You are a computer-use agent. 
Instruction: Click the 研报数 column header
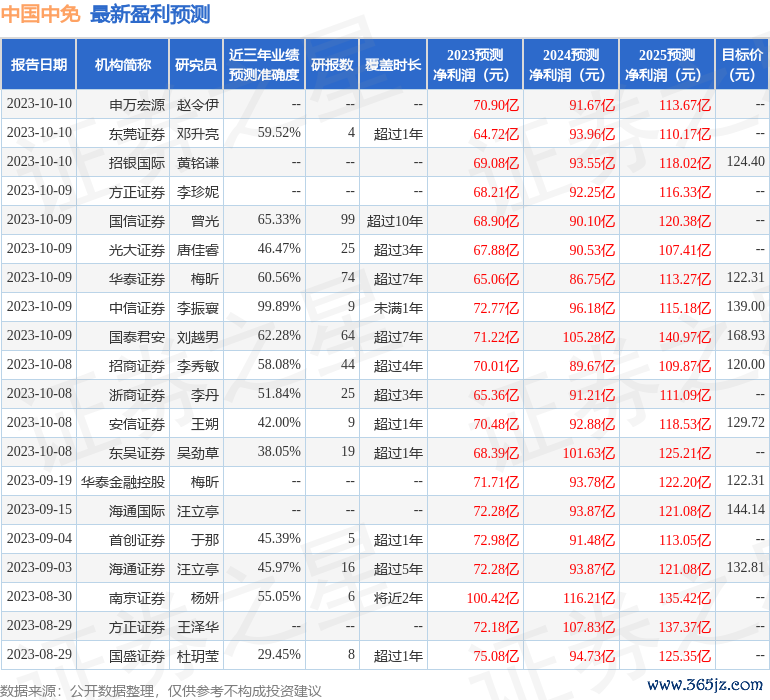pos(332,65)
